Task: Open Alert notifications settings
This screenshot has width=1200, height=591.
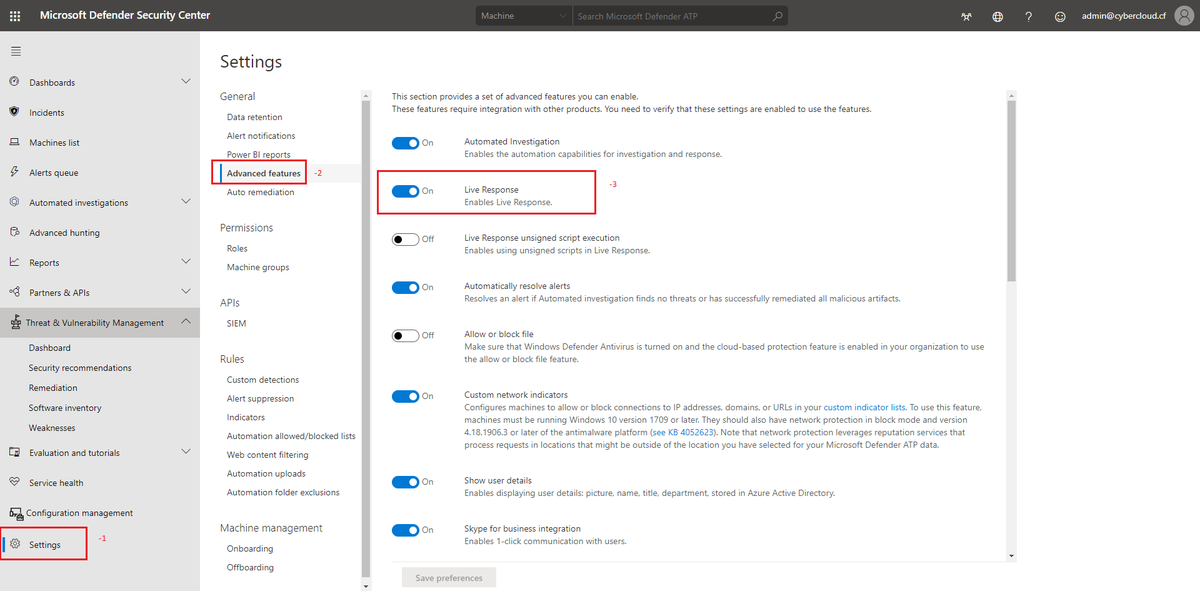Action: click(x=261, y=136)
